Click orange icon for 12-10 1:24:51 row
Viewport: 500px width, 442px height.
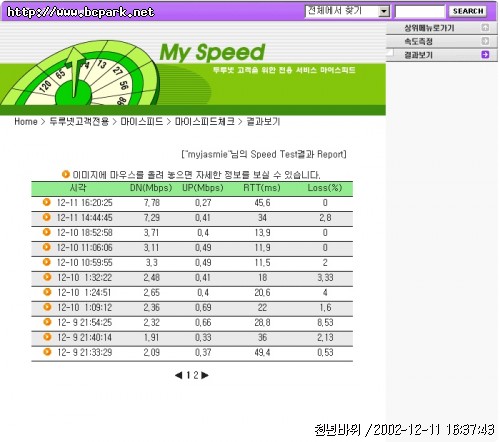[x=47, y=292]
